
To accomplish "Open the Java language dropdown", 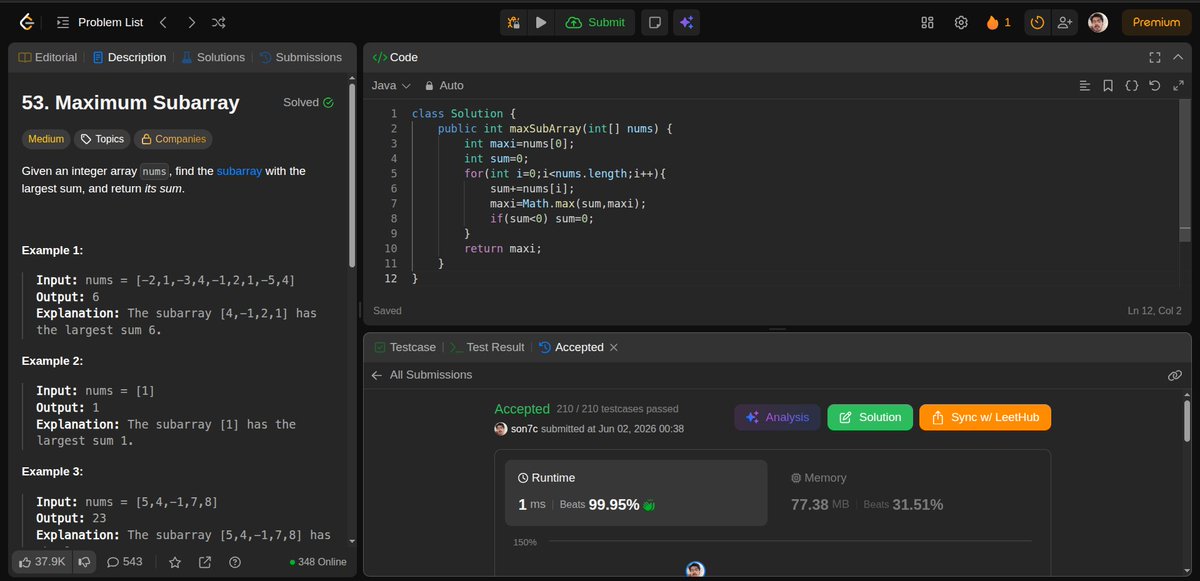I will click(x=390, y=86).
